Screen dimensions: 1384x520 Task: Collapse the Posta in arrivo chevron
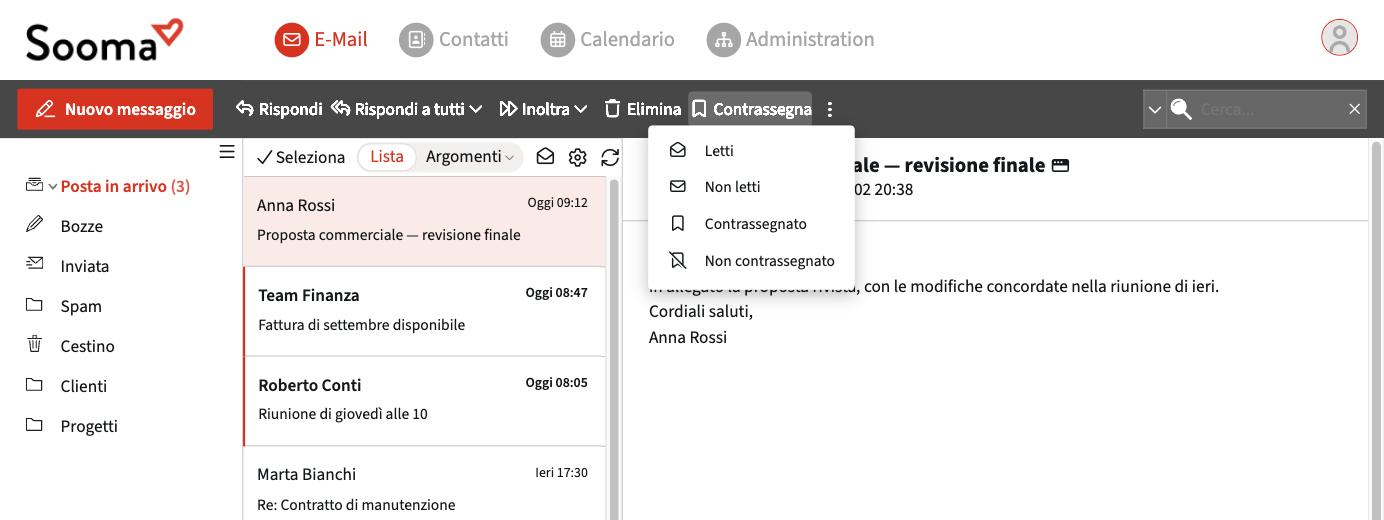53,187
